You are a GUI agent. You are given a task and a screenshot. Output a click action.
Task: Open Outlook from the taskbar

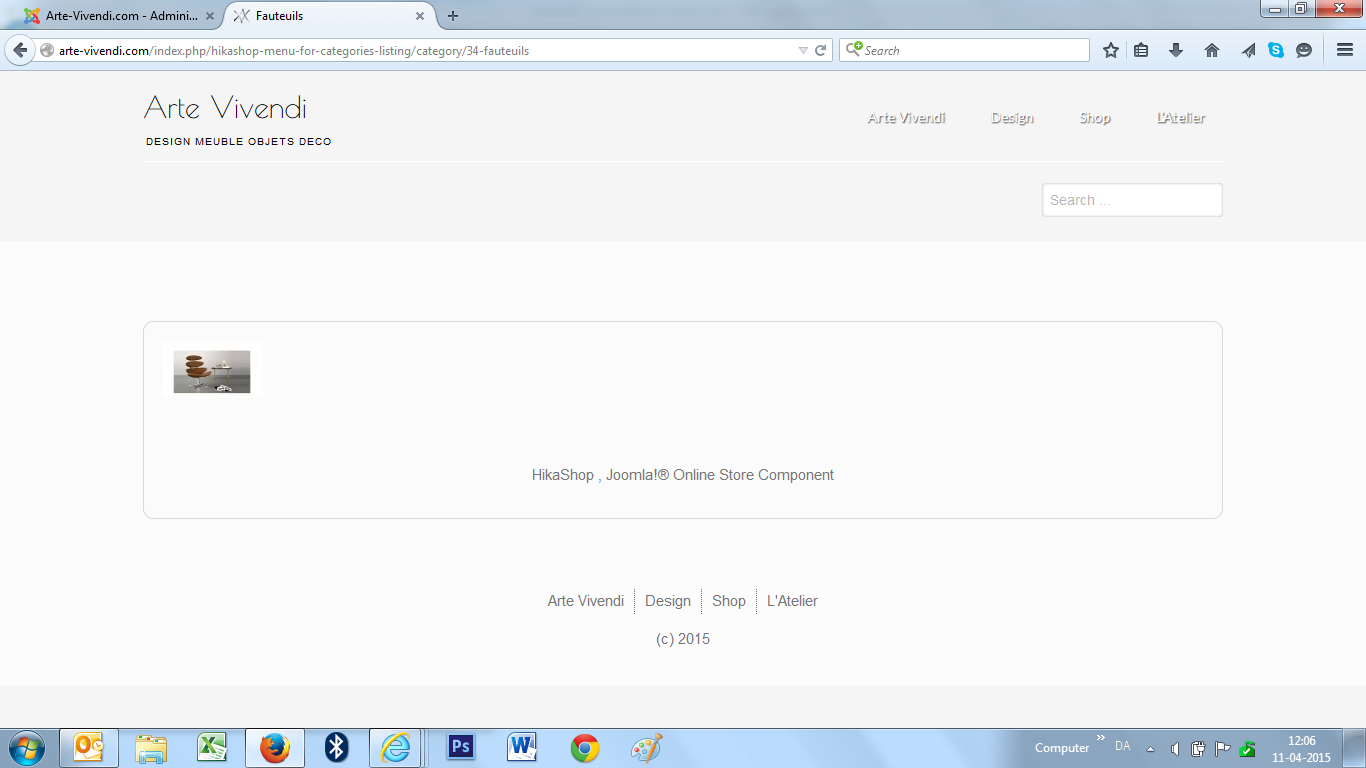tap(89, 748)
